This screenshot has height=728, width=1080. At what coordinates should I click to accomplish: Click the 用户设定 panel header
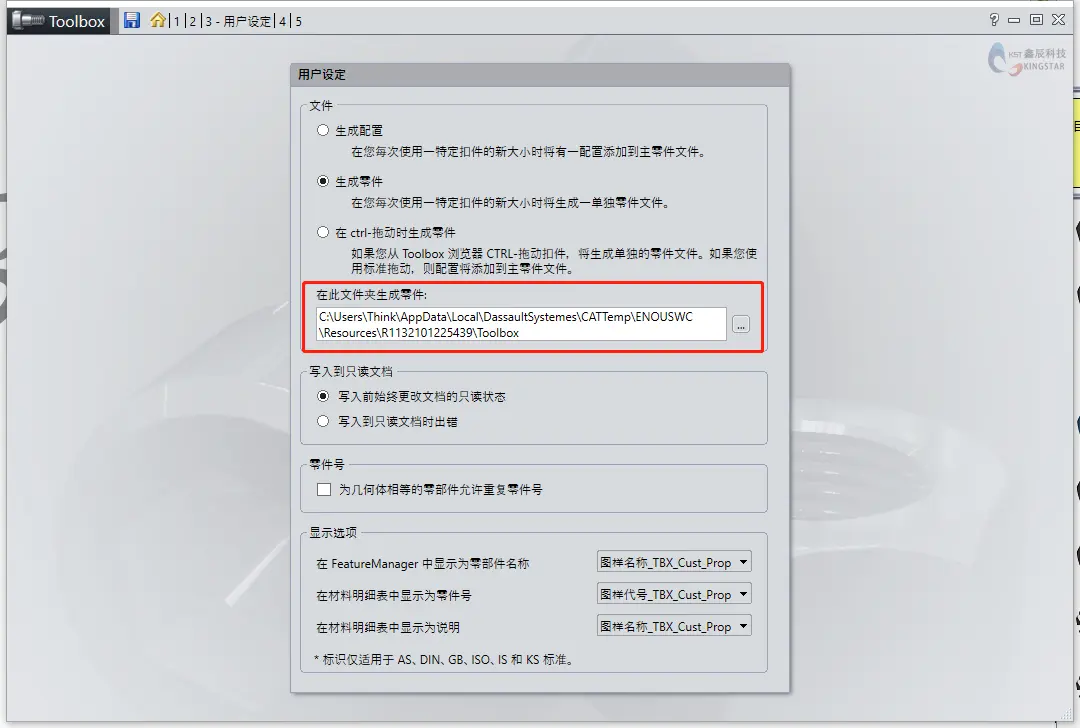(x=540, y=74)
